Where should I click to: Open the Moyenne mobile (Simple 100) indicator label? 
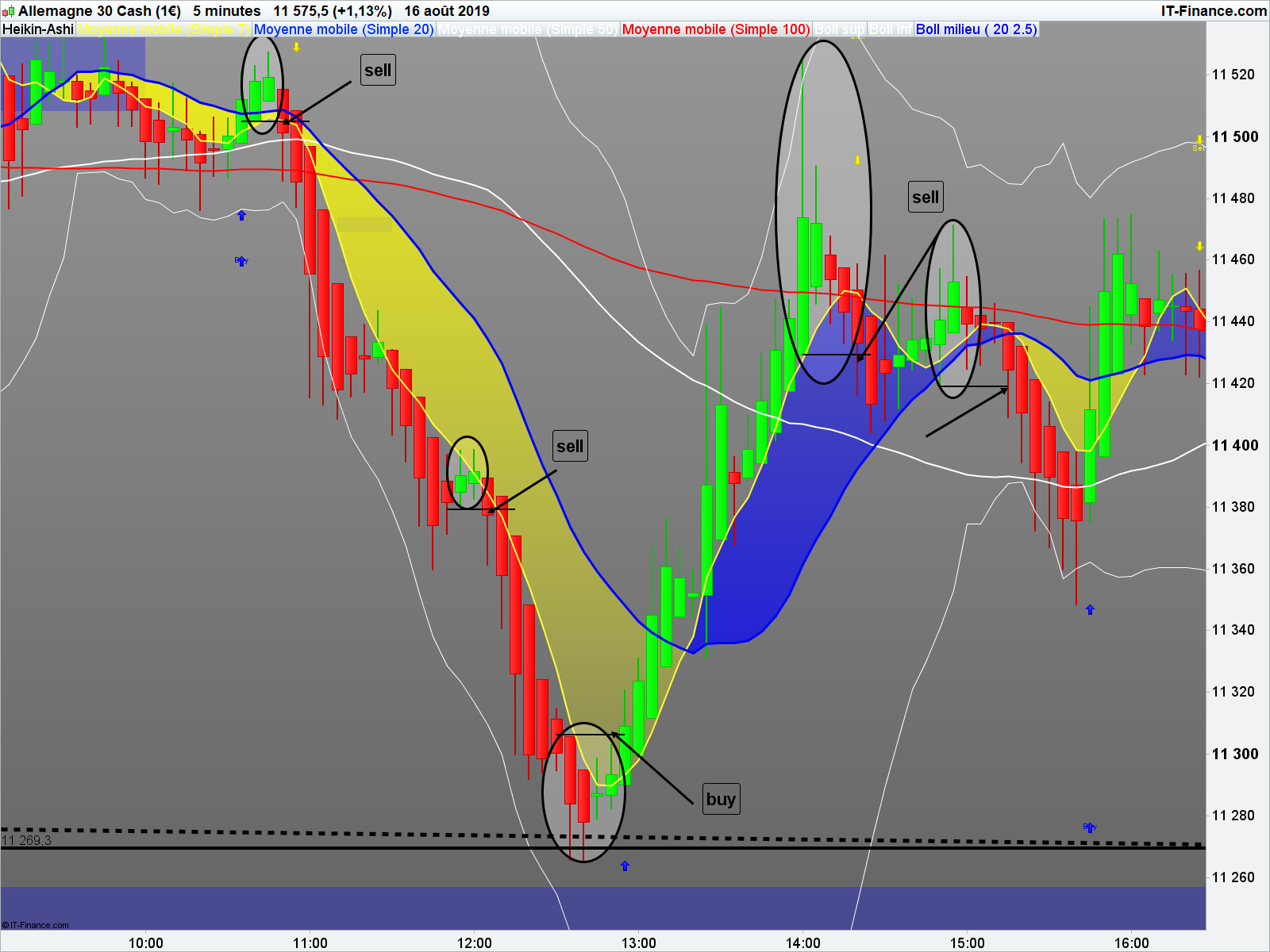(716, 29)
